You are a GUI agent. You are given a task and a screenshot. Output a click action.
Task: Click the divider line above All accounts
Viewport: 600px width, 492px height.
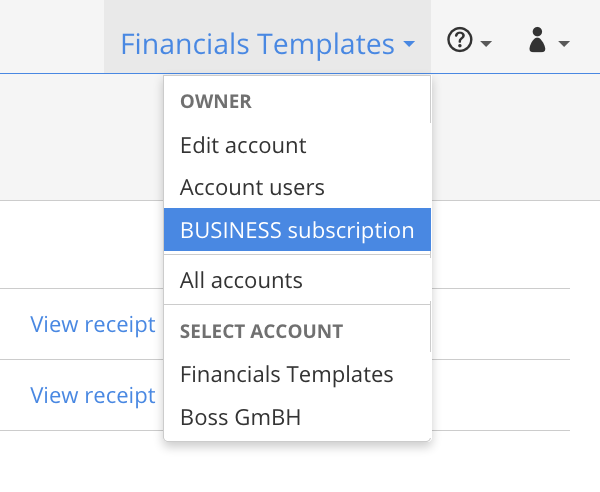297,255
